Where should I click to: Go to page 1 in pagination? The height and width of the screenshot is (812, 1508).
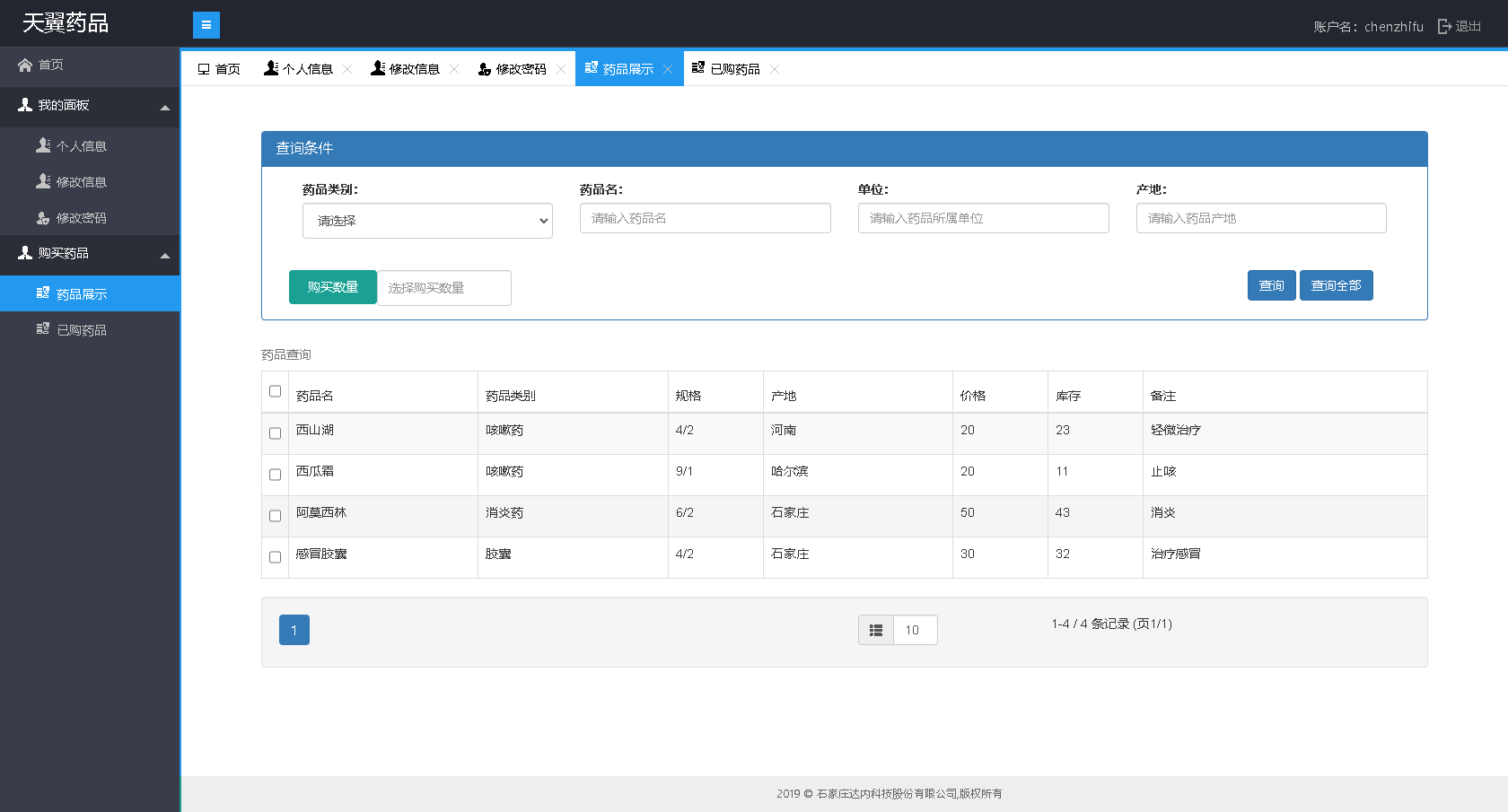pos(294,630)
